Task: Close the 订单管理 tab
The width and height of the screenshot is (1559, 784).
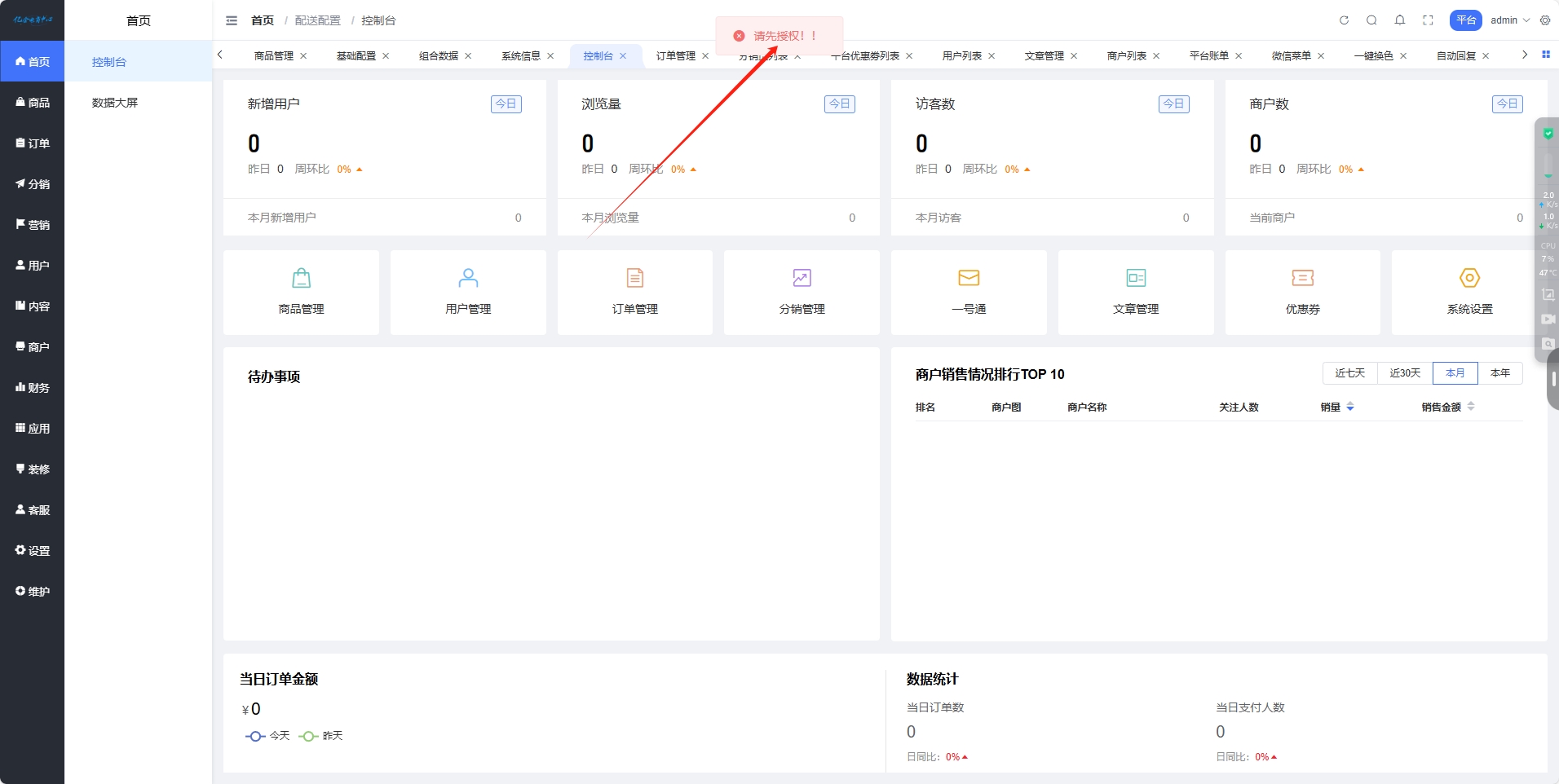Action: coord(705,56)
